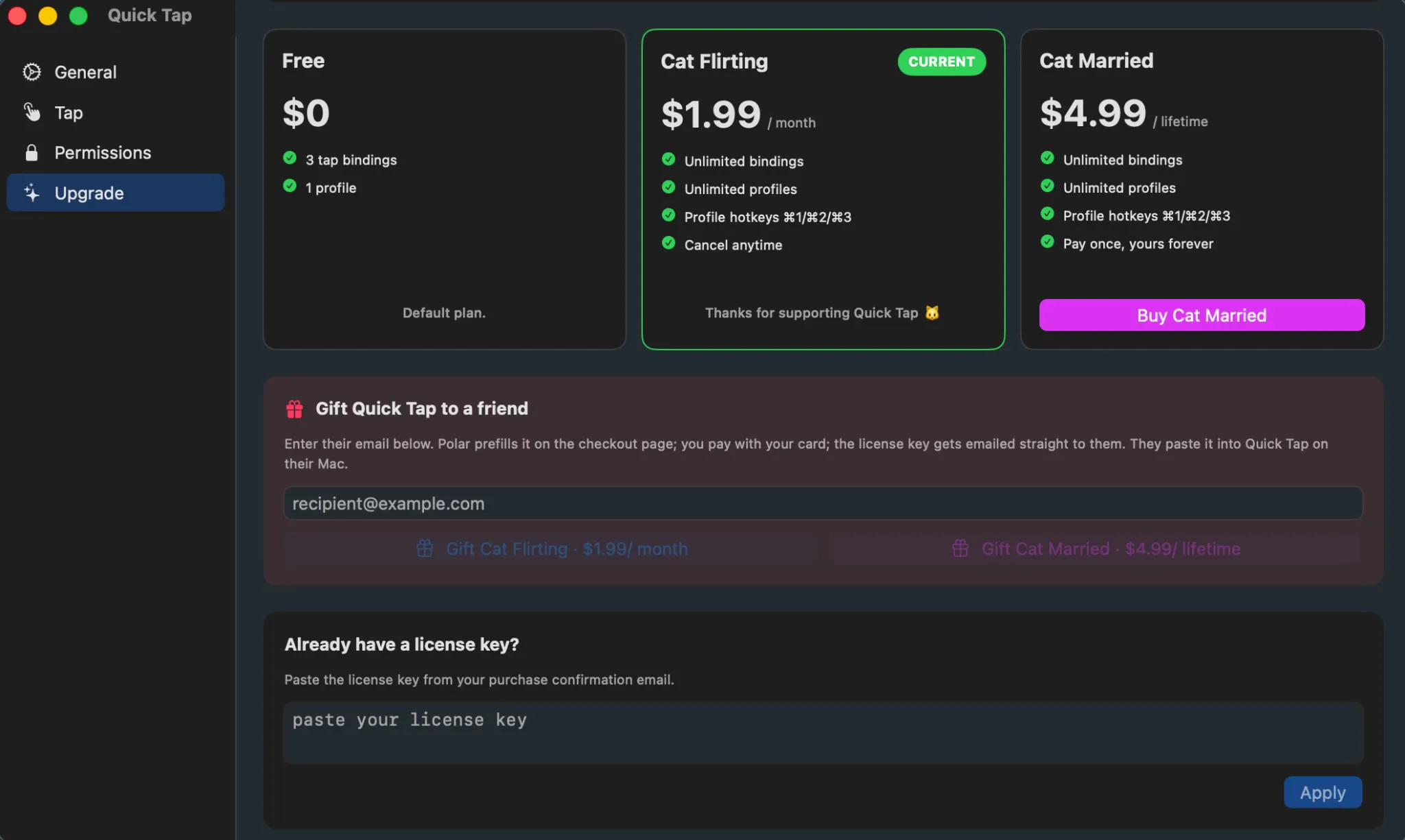Click "Thanks for supporting Quick Tap" text
Viewport: 1405px width, 840px height.
click(812, 313)
